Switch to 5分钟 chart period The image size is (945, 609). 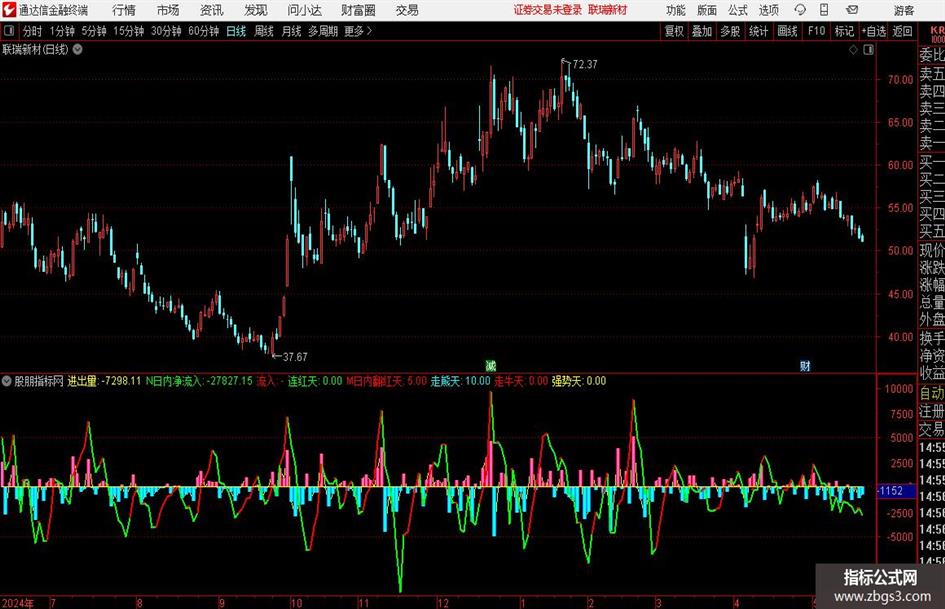point(93,31)
